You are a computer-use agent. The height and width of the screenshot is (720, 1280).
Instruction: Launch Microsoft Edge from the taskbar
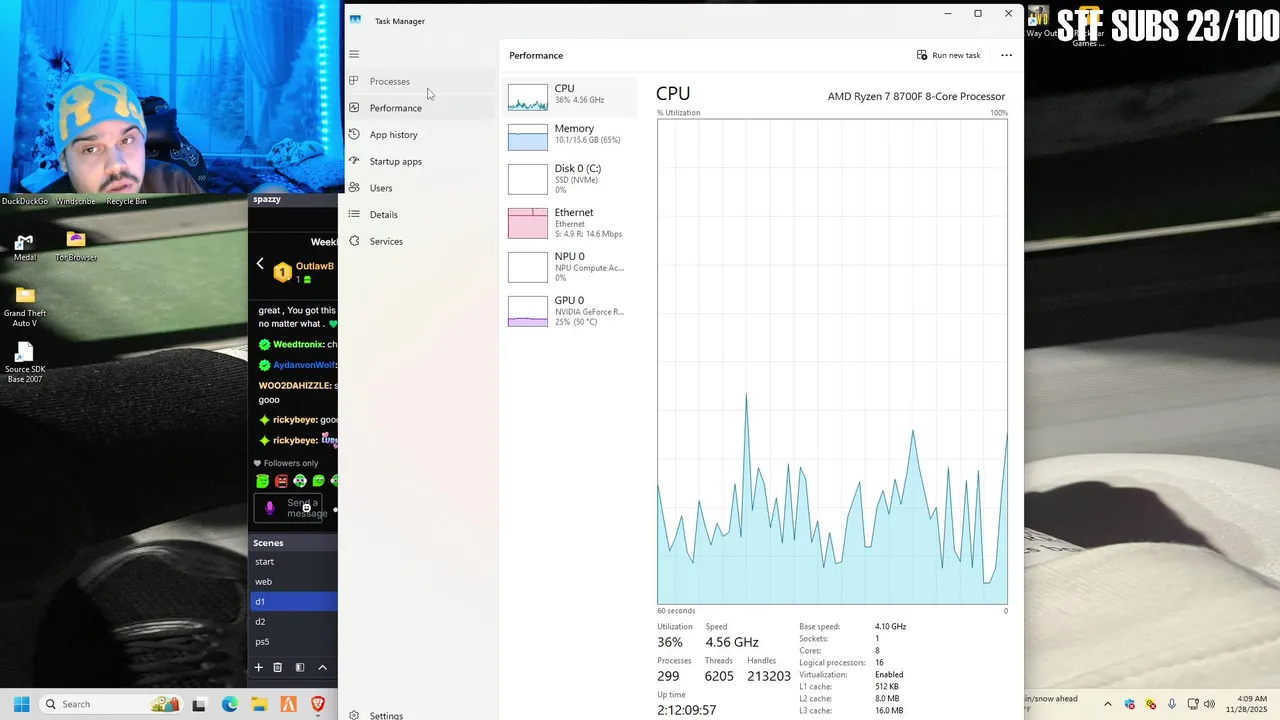pos(229,704)
